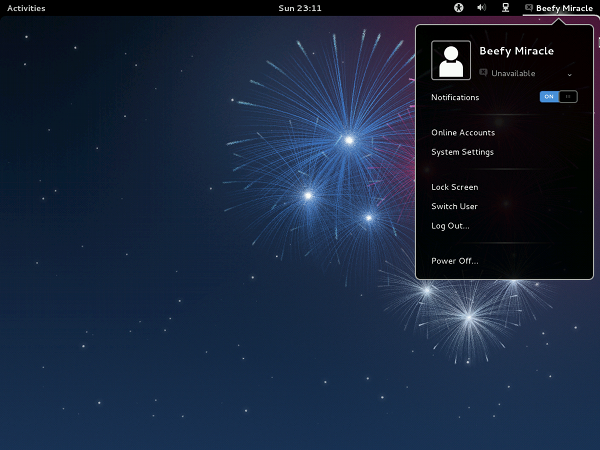Click the user avatar picture
The width and height of the screenshot is (600, 450).
[451, 60]
